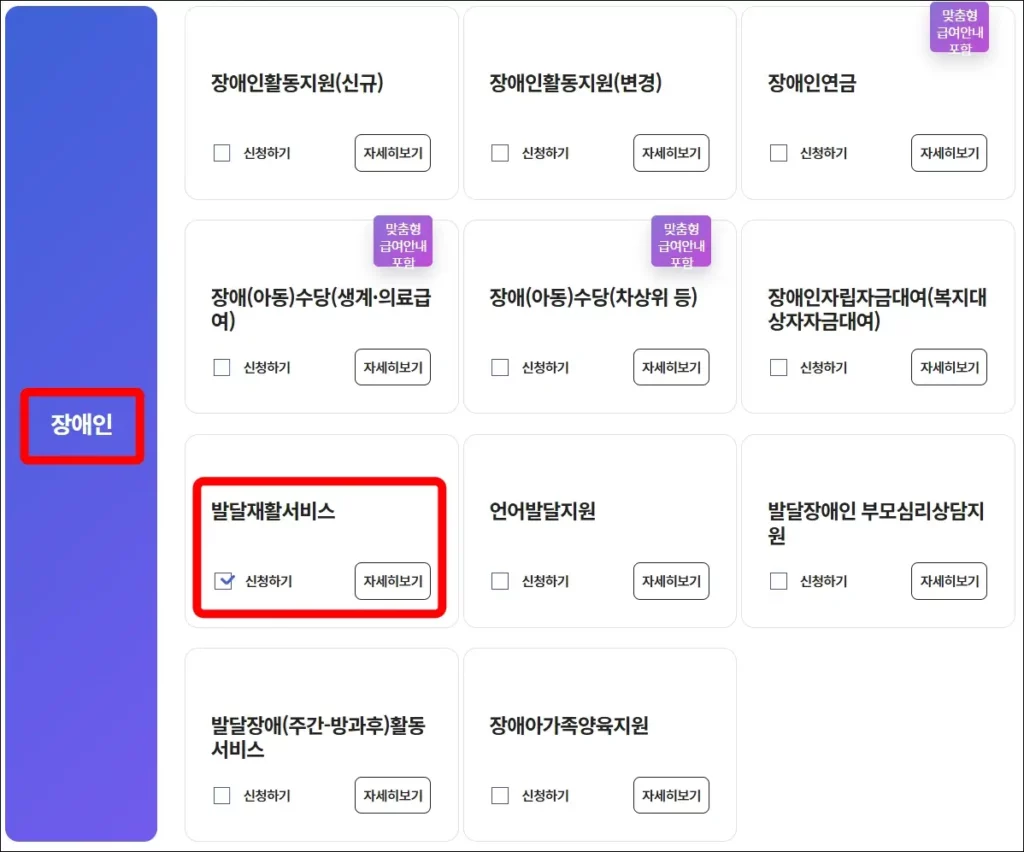Uncheck 신청하기 for 발달재활서비스
Viewport: 1024px width, 852px height.
(223, 580)
